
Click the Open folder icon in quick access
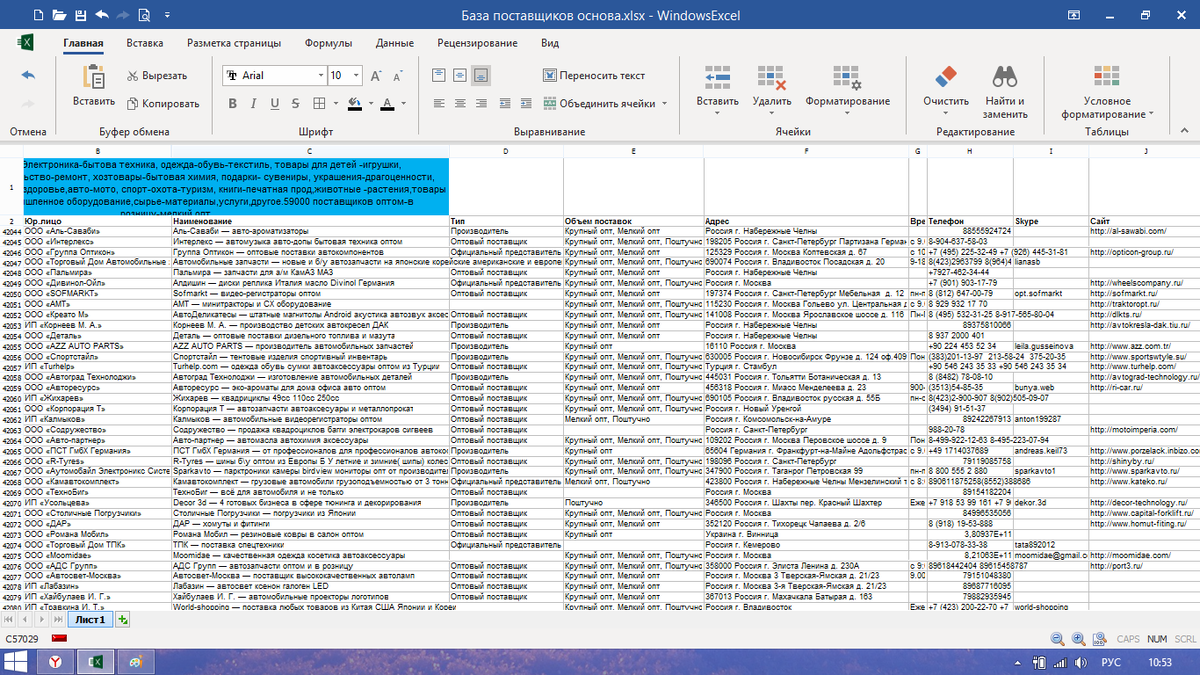59,15
